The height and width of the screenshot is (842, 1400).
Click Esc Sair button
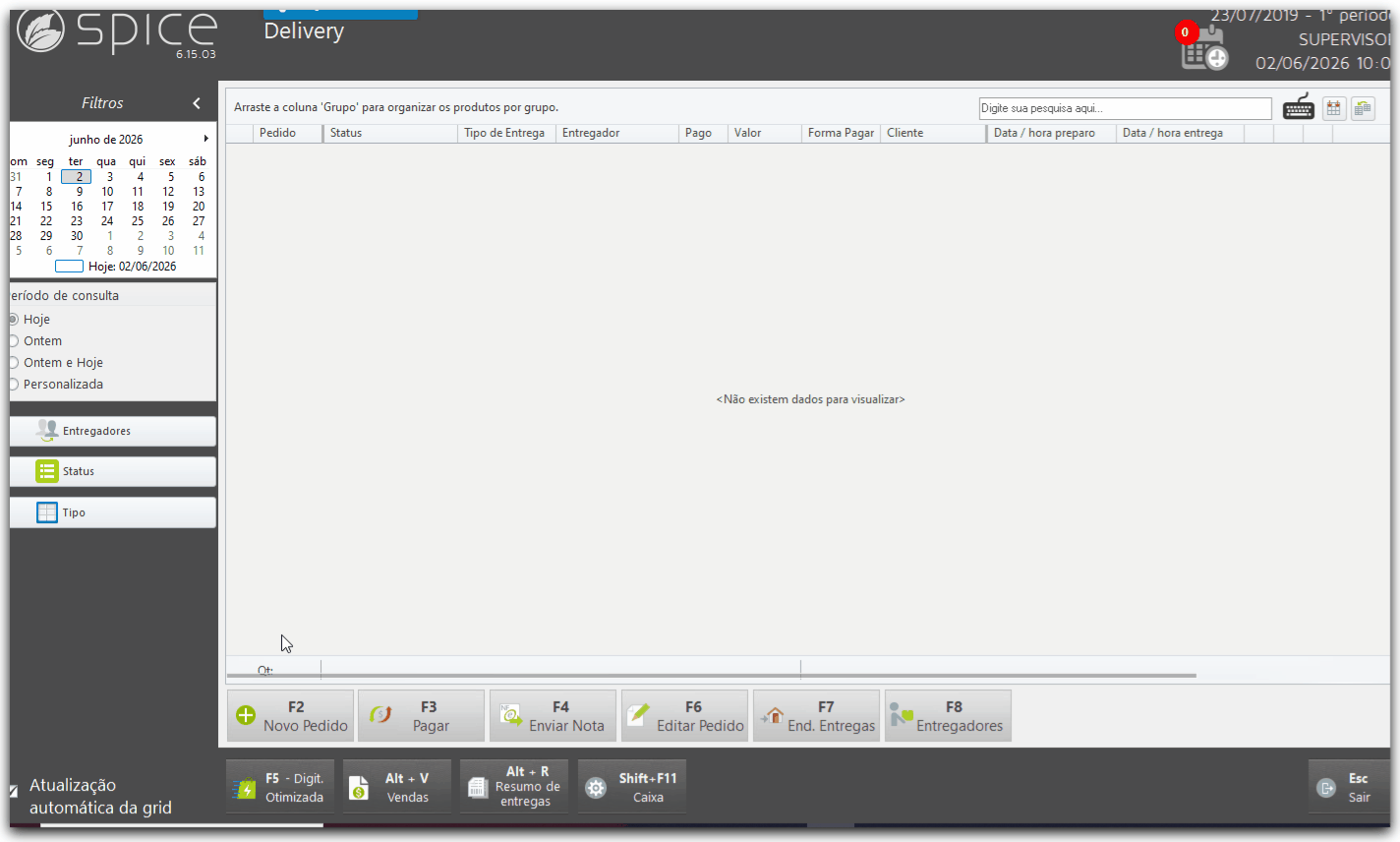point(1349,787)
